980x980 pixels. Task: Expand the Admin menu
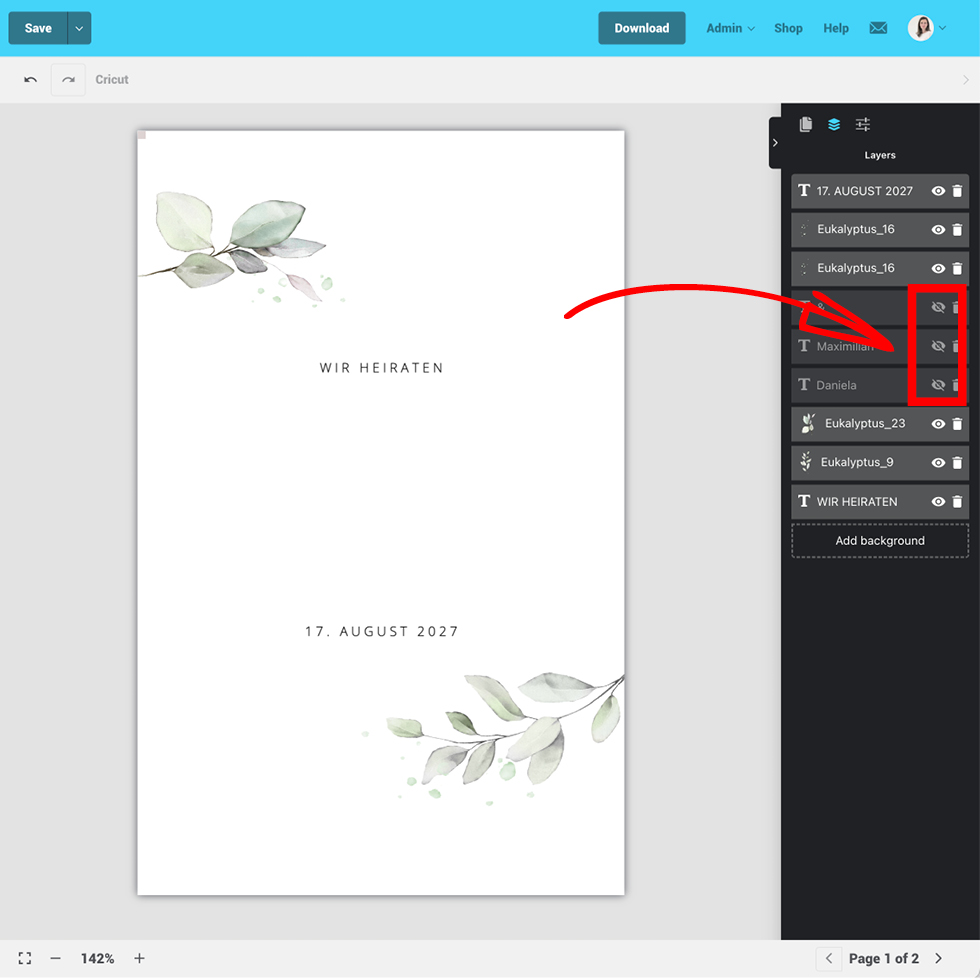(x=730, y=28)
